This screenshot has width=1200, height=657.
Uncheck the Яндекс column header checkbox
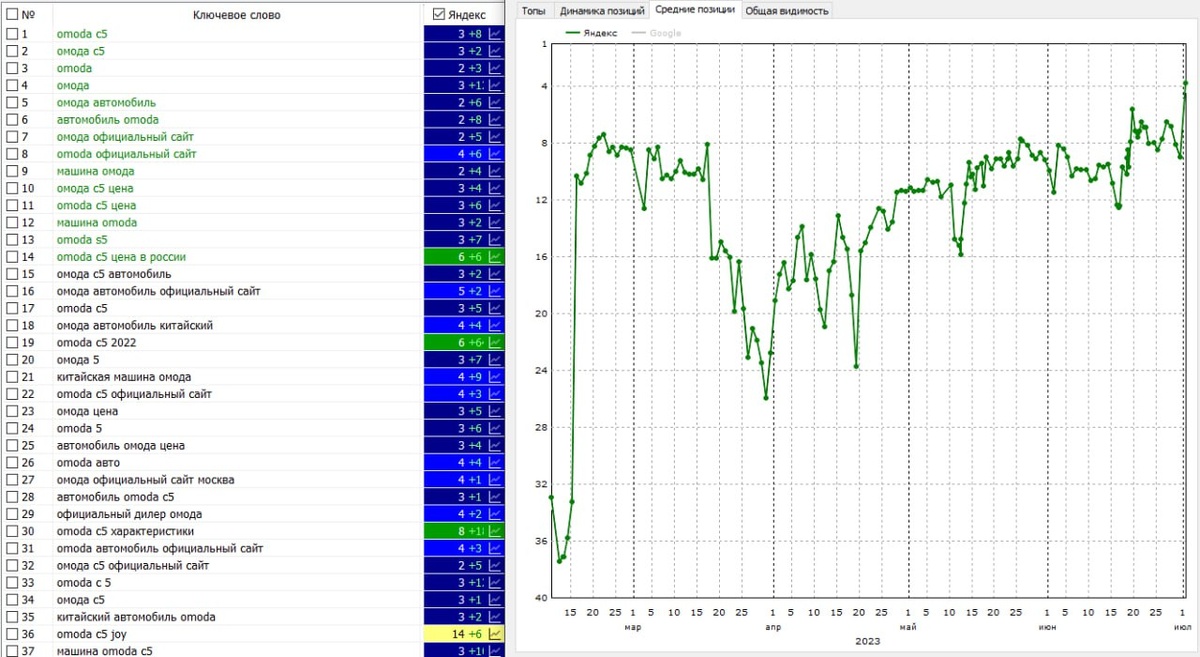click(439, 14)
